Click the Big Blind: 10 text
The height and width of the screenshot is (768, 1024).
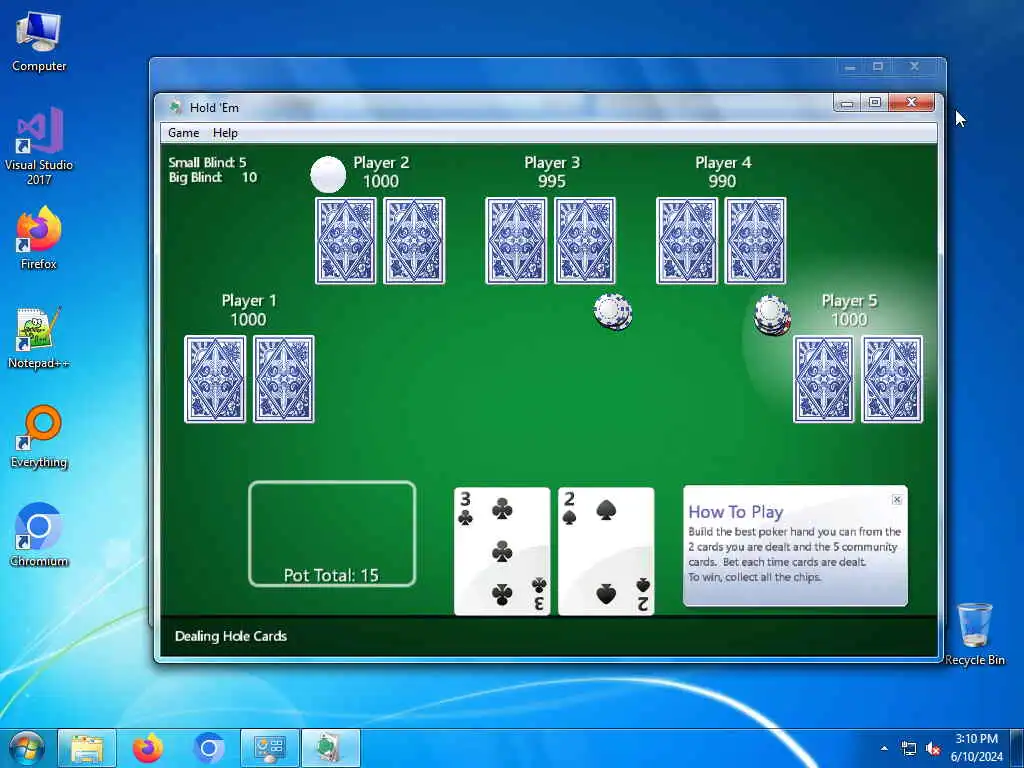[212, 178]
